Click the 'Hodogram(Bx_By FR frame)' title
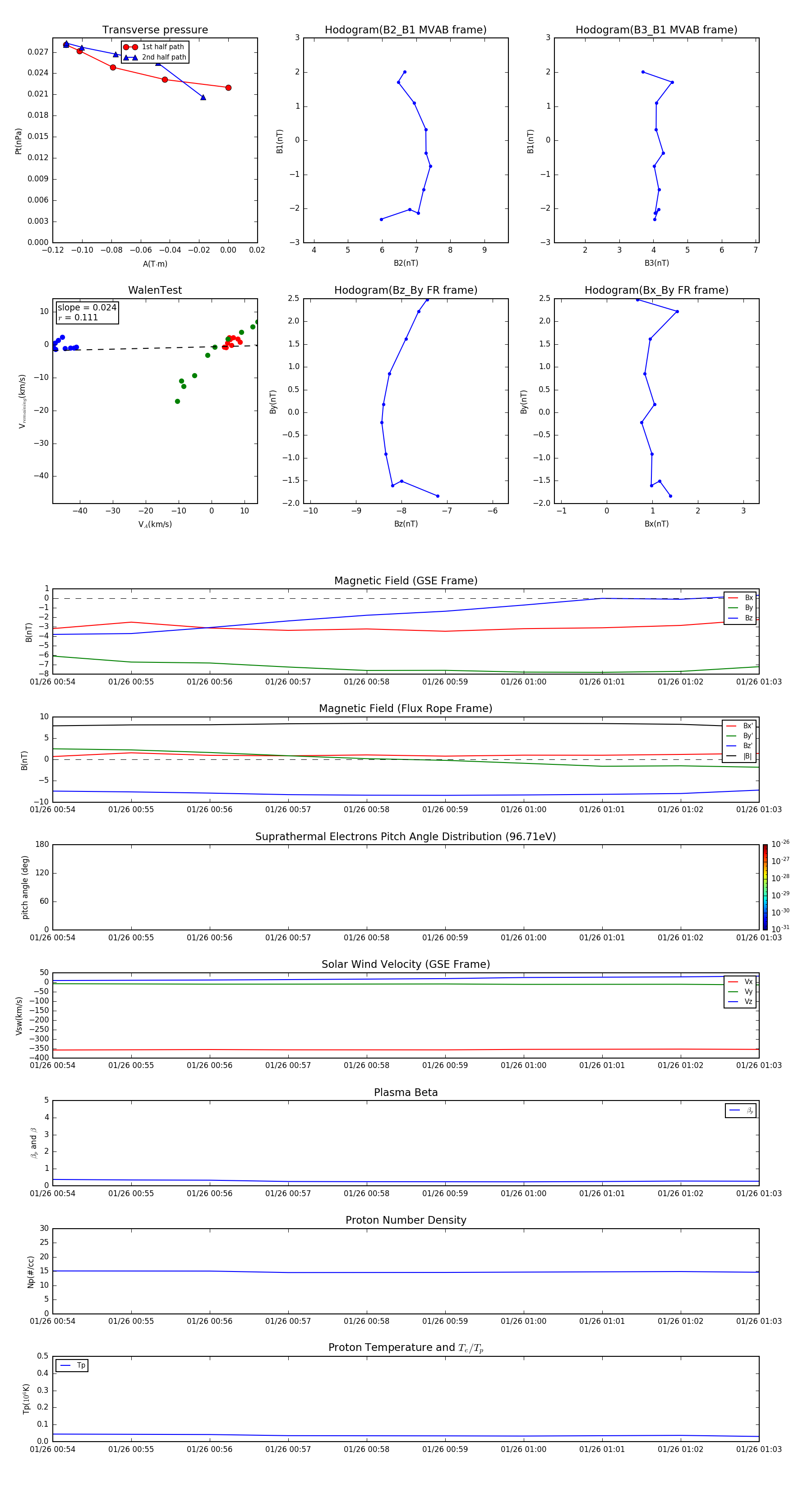 tap(656, 290)
